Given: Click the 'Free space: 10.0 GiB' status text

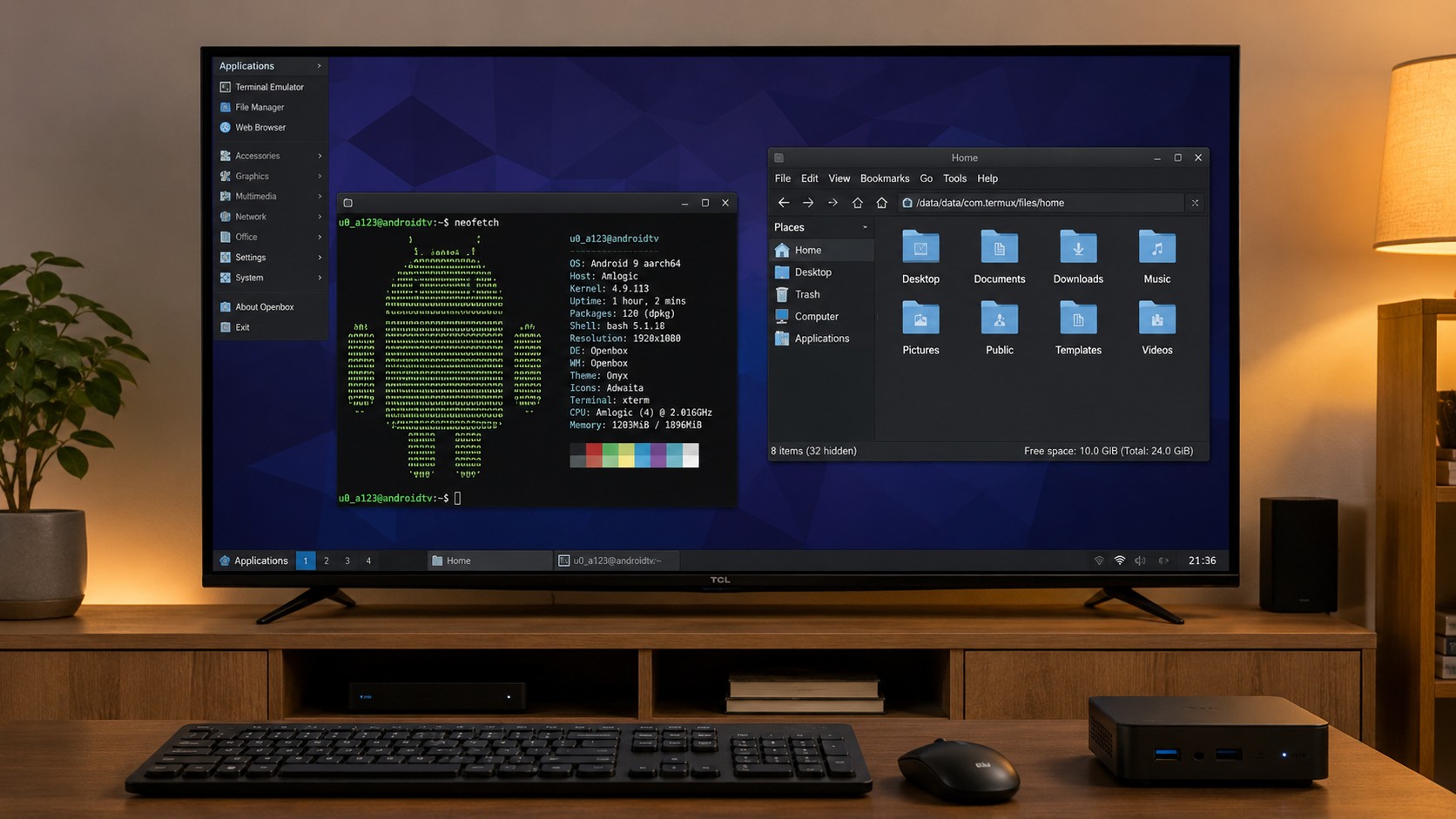Looking at the screenshot, I should click(x=1109, y=451).
